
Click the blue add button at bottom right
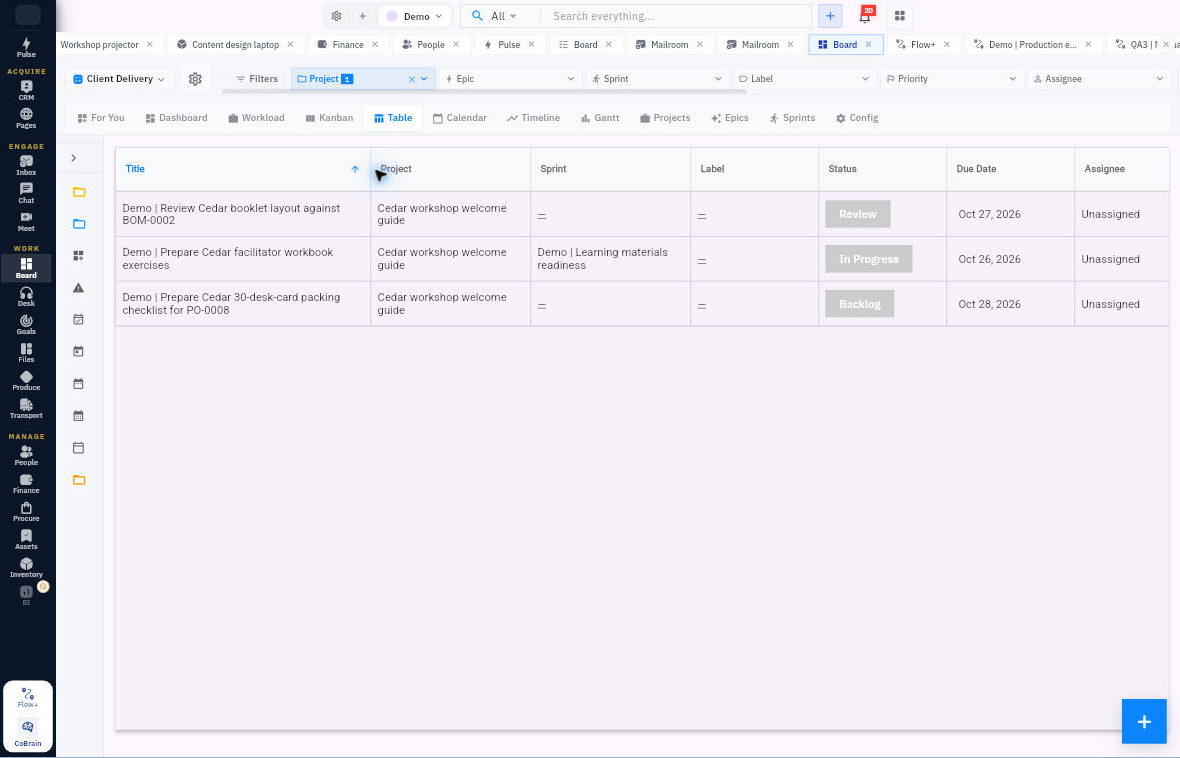[1144, 721]
